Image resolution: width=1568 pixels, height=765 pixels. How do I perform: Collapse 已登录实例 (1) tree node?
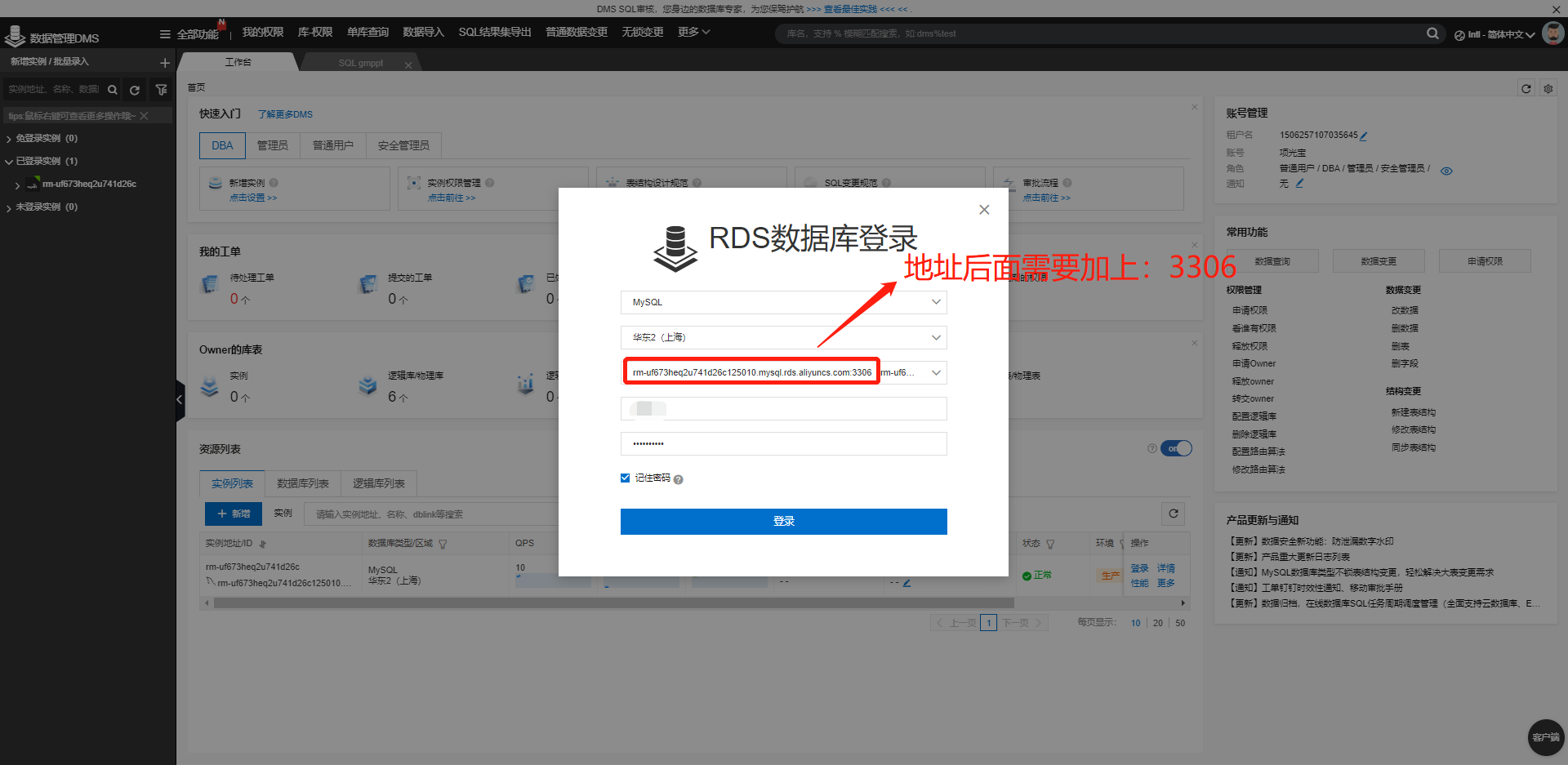[9, 162]
